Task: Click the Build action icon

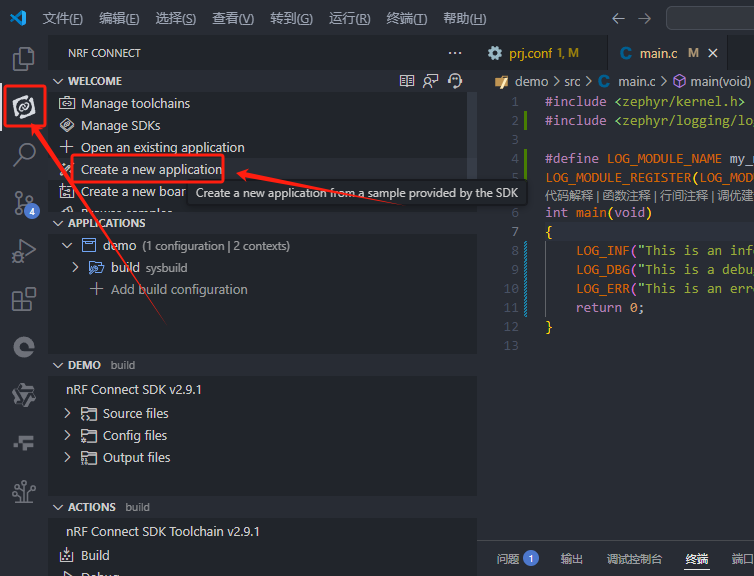Action: [x=66, y=555]
